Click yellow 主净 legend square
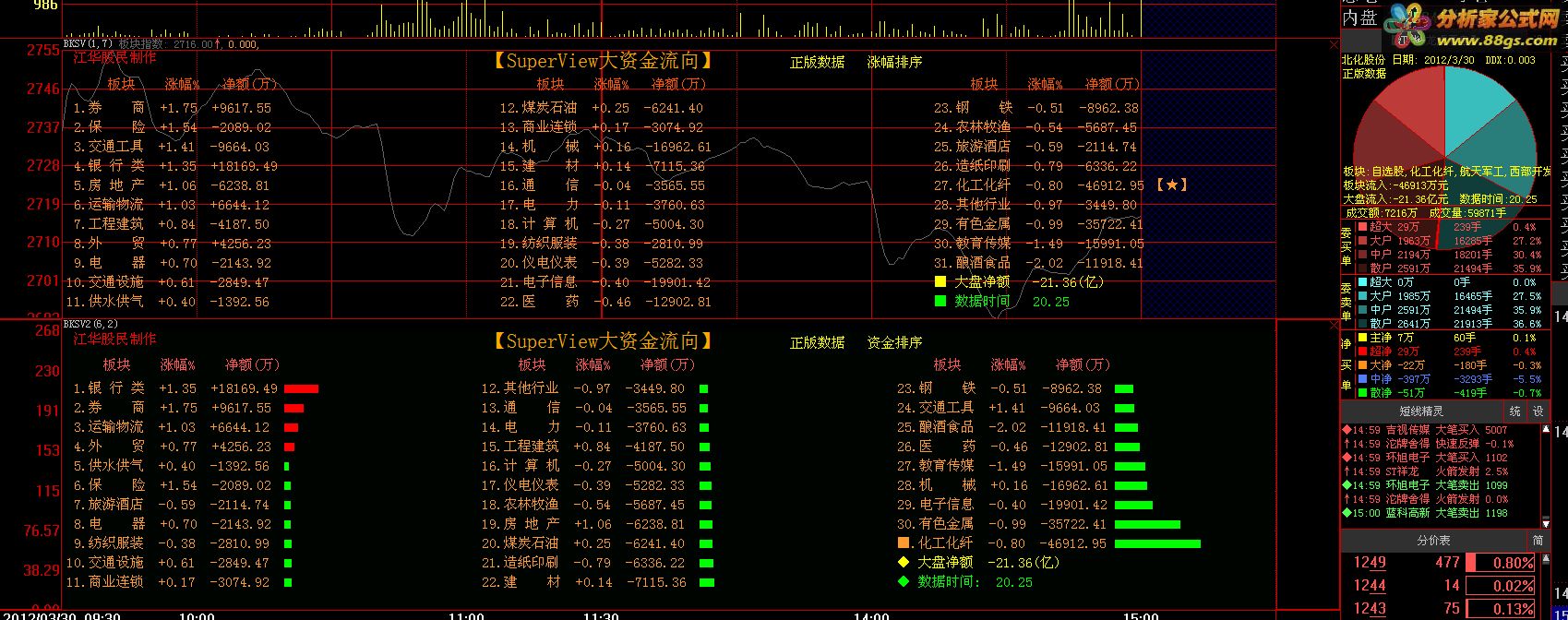1568x620 pixels. pyautogui.click(x=1362, y=338)
